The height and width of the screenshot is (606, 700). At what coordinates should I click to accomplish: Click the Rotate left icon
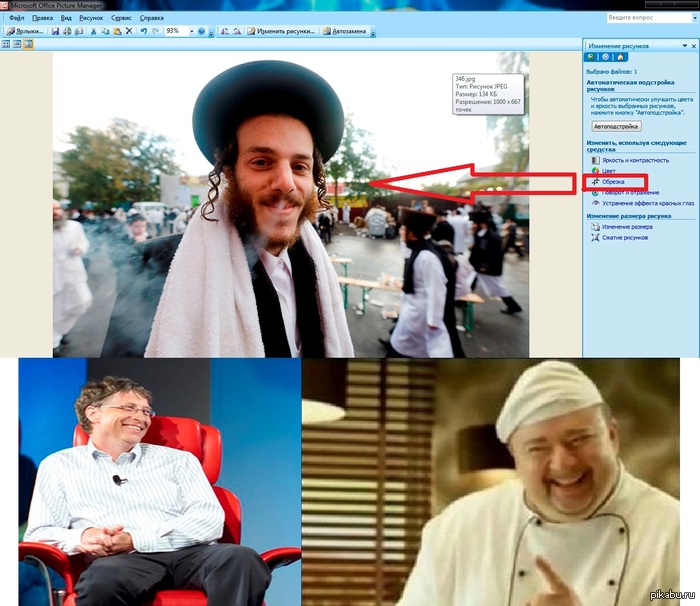coord(225,31)
